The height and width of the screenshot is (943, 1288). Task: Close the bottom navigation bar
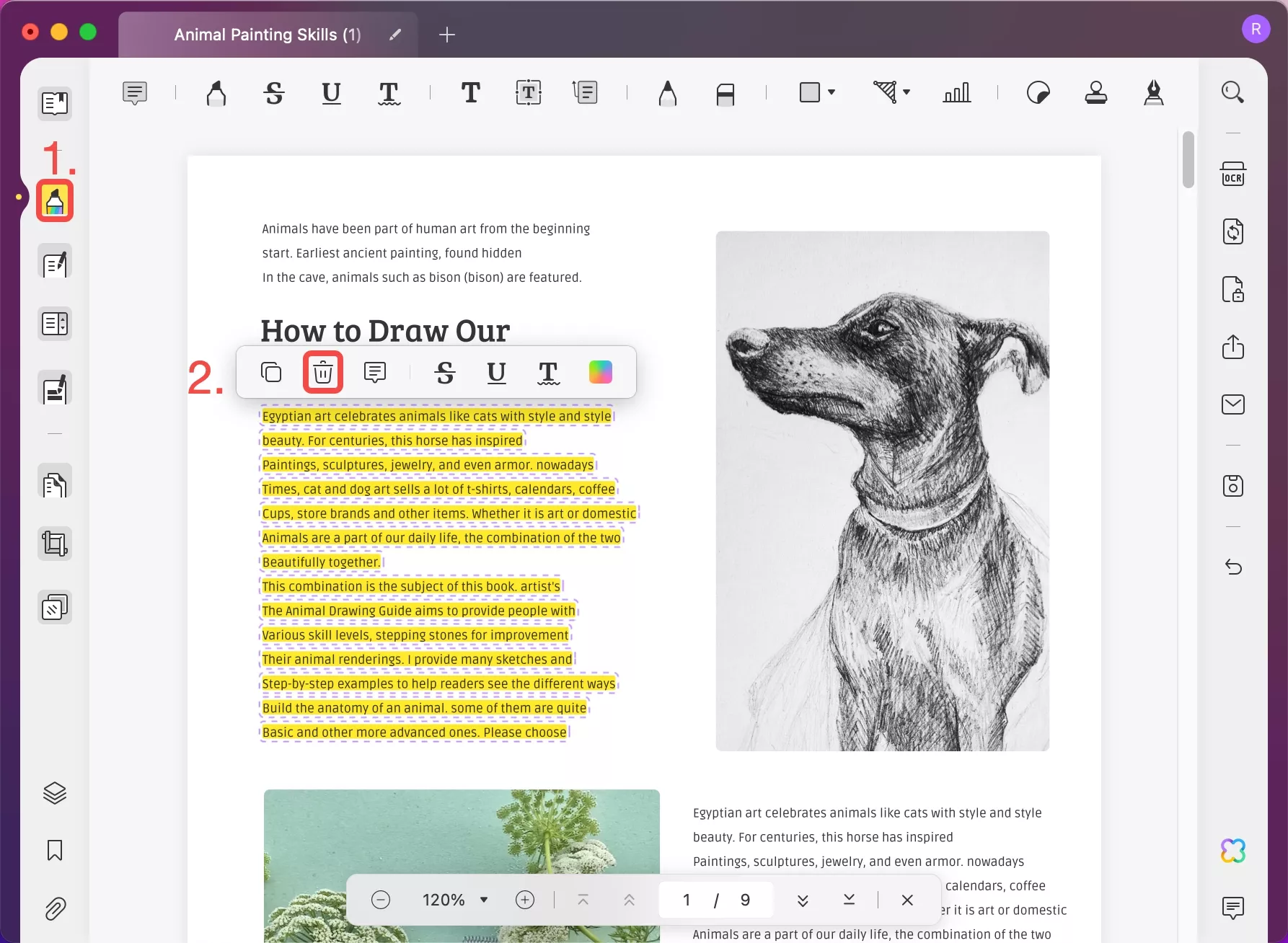point(907,900)
